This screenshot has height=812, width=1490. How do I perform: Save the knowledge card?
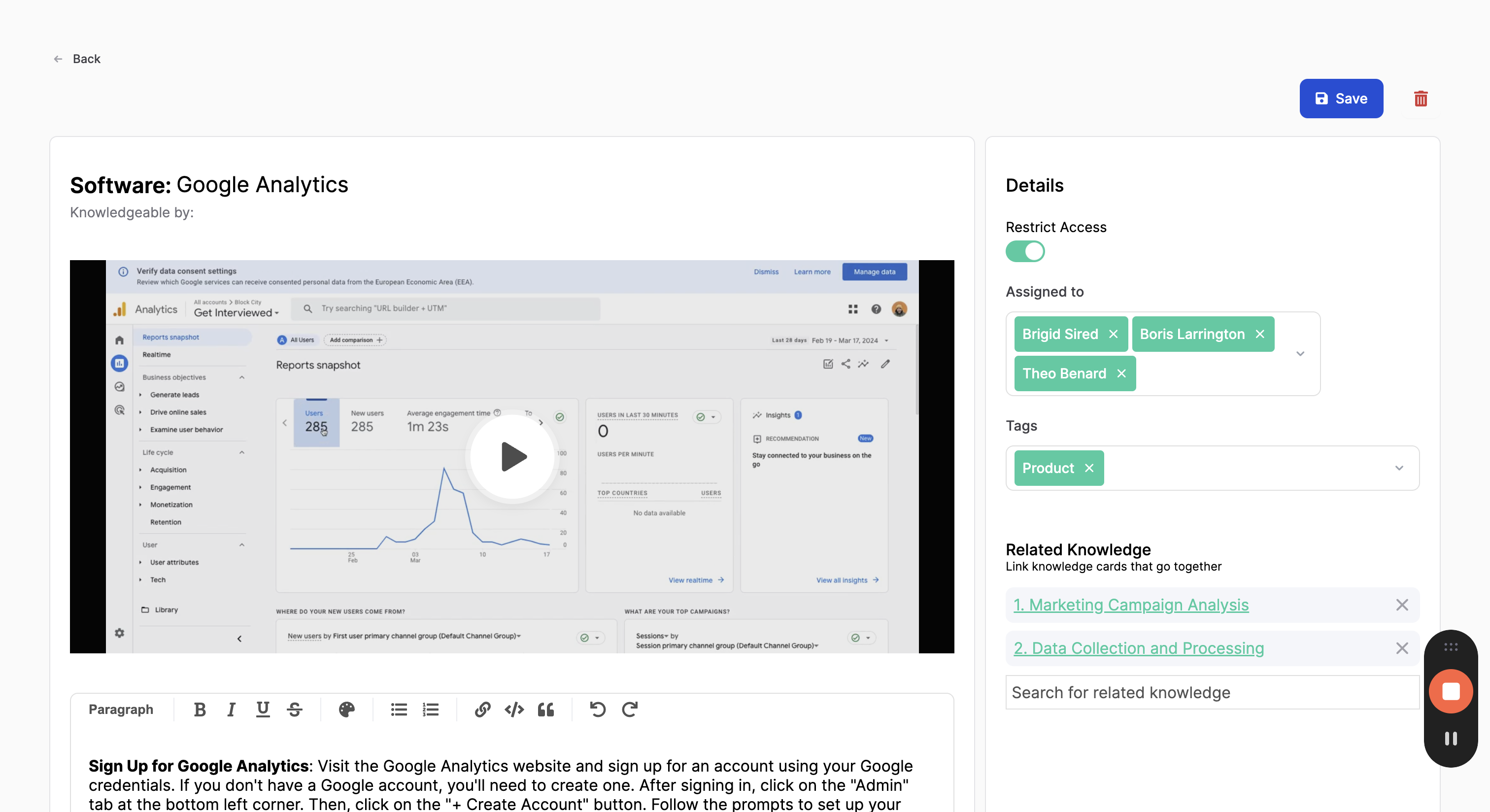point(1341,99)
